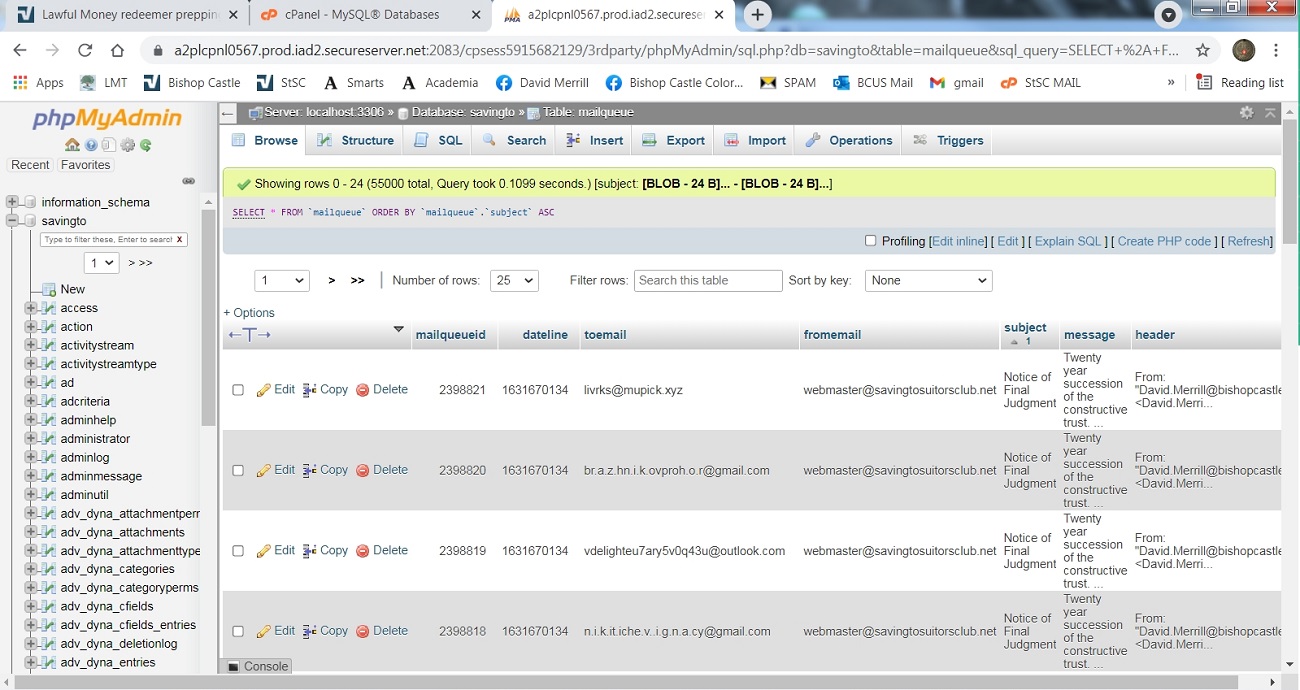The image size is (1300, 690).
Task: Click pencil Edit icon for row 2398821
Action: [x=264, y=390]
